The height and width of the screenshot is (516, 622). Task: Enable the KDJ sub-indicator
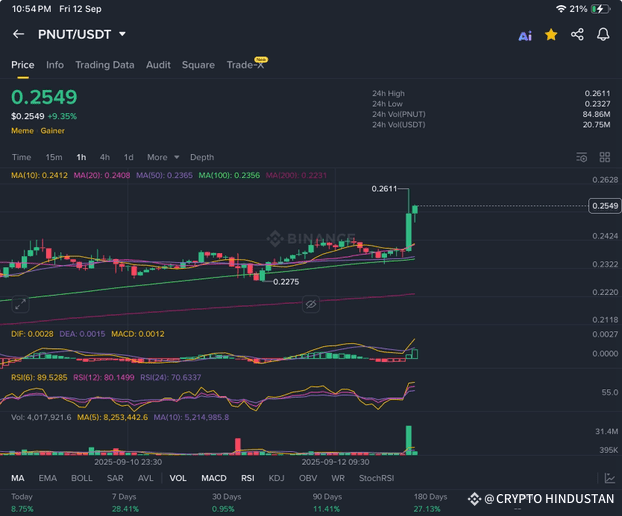click(x=276, y=478)
